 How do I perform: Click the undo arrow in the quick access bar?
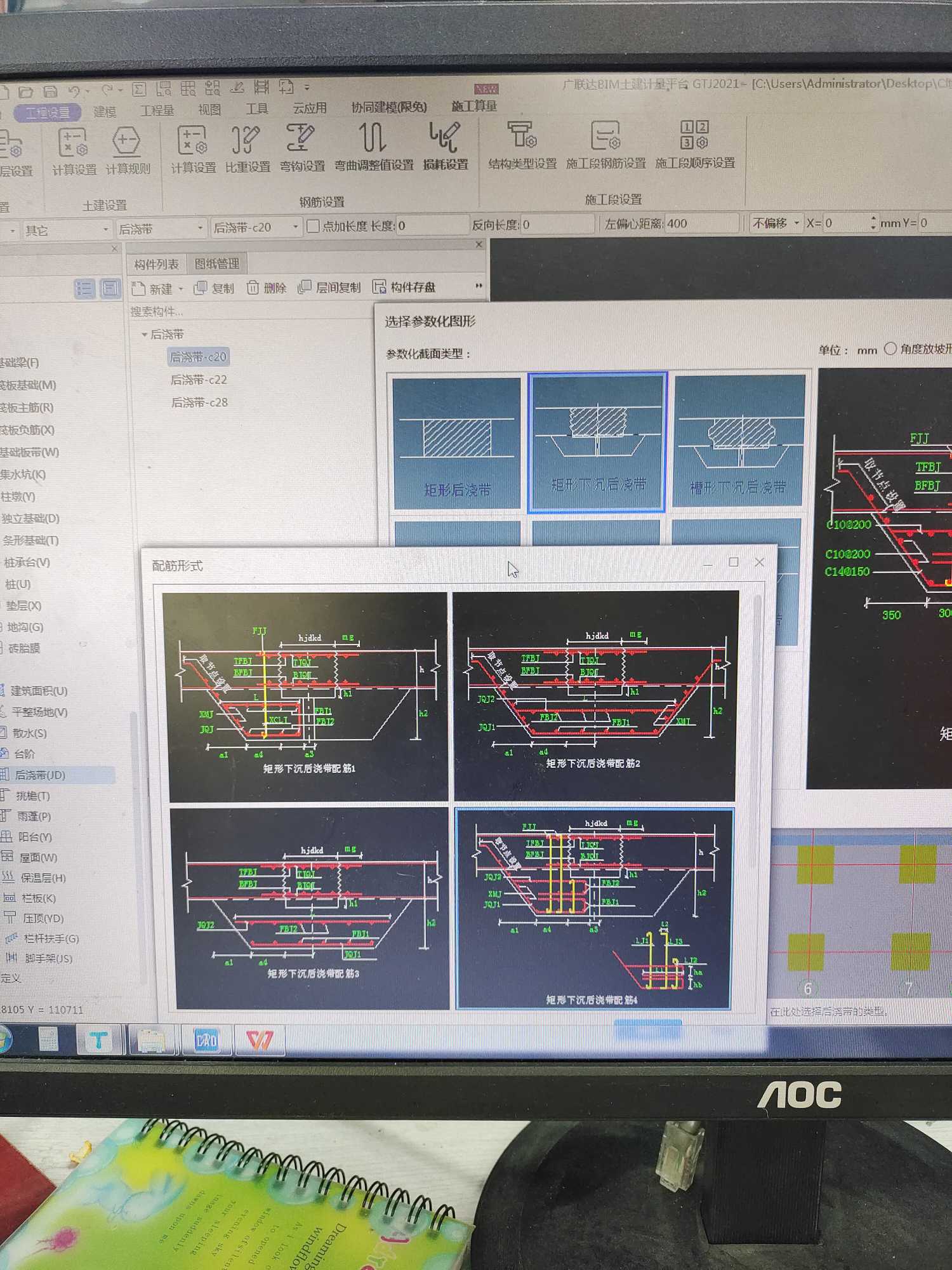click(x=74, y=91)
